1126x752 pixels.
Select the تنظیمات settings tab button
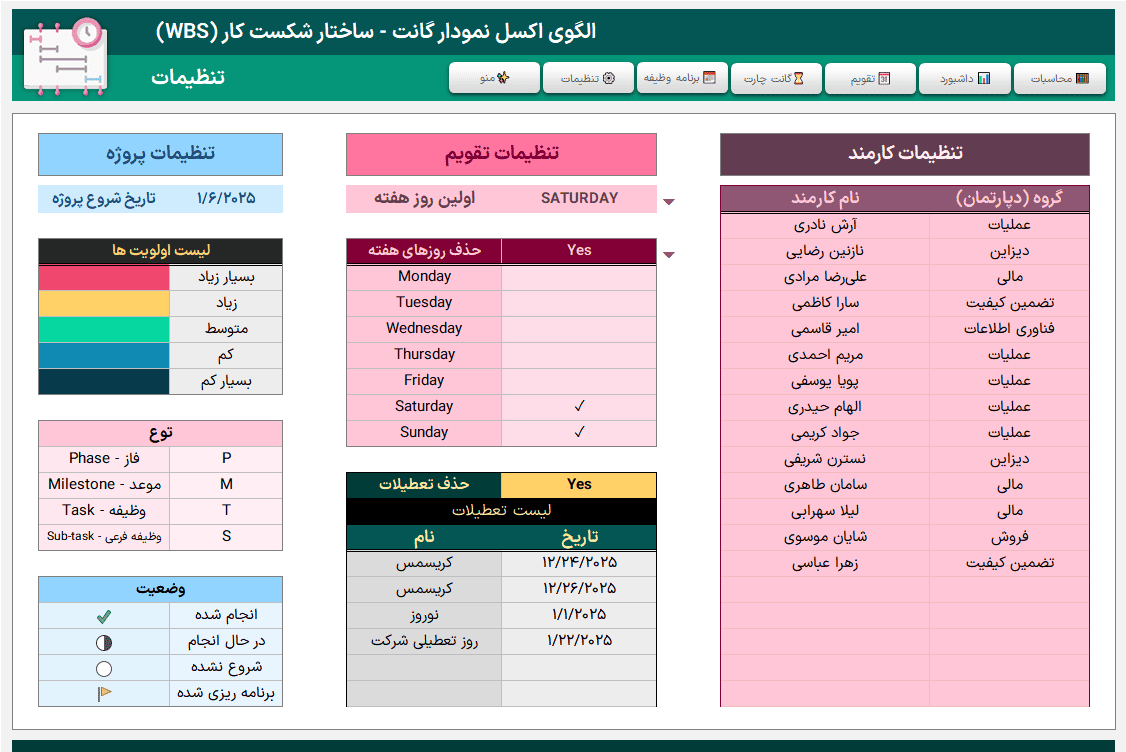tap(588, 78)
